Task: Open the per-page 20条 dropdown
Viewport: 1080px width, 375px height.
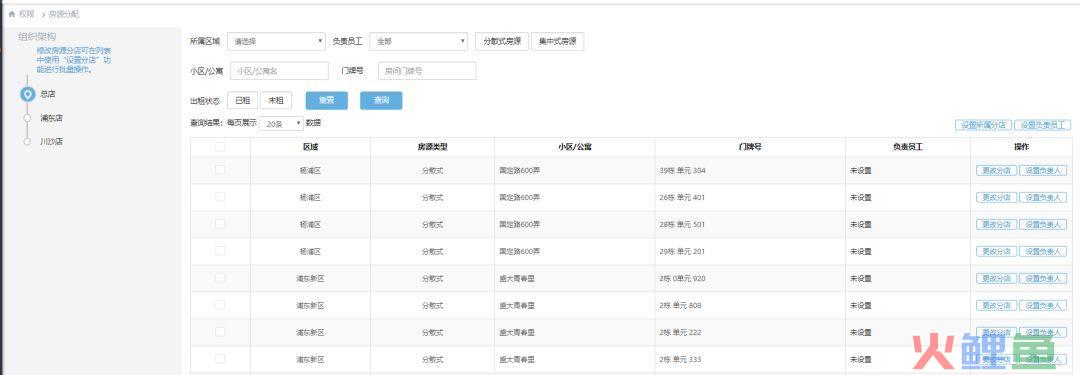Action: tap(281, 123)
